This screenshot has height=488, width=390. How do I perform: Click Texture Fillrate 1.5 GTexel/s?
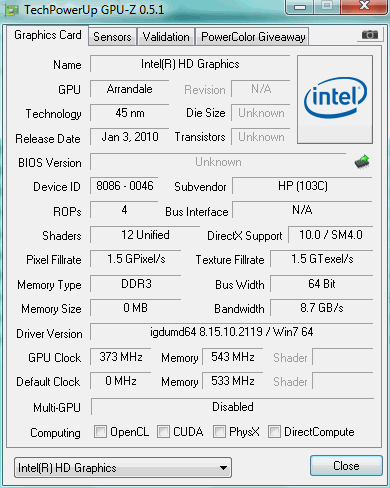point(322,259)
